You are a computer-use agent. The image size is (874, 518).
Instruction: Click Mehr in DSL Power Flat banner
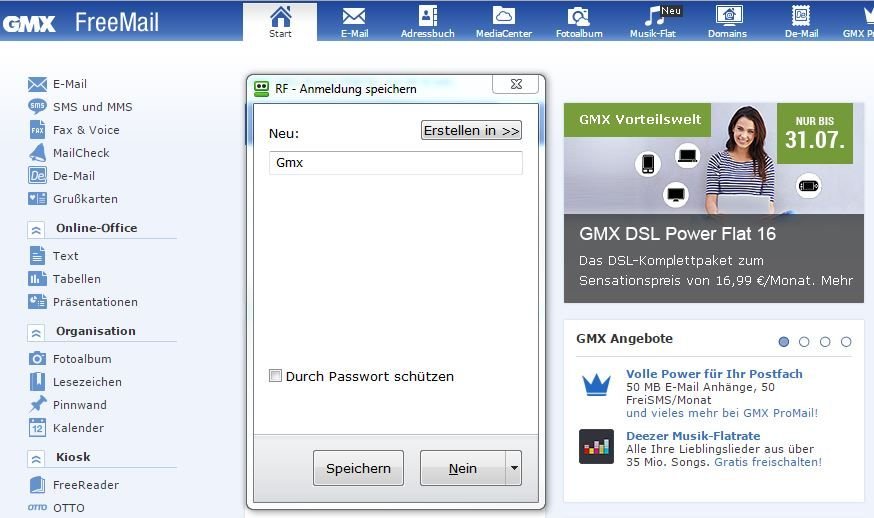[x=837, y=280]
